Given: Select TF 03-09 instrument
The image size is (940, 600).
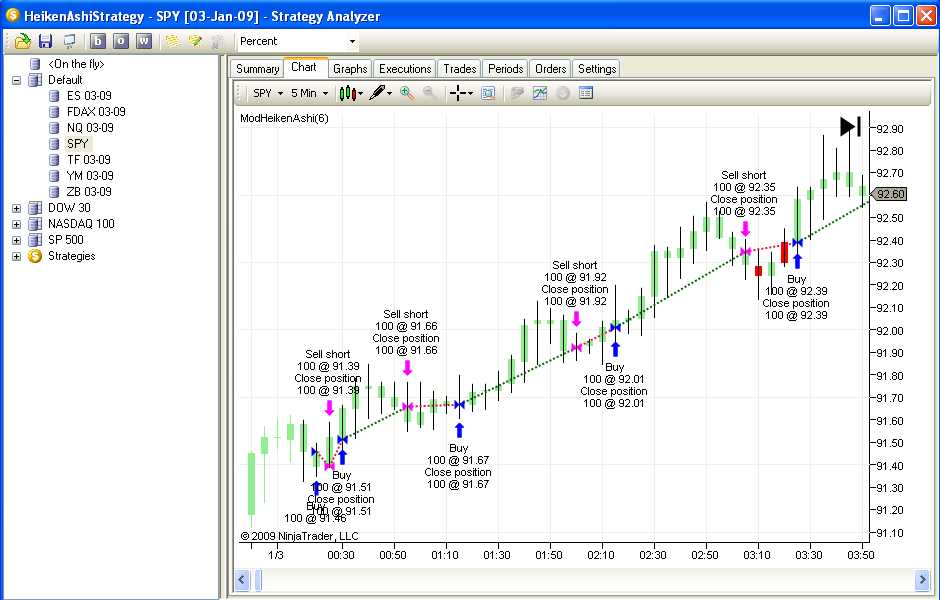Looking at the screenshot, I should pyautogui.click(x=89, y=160).
